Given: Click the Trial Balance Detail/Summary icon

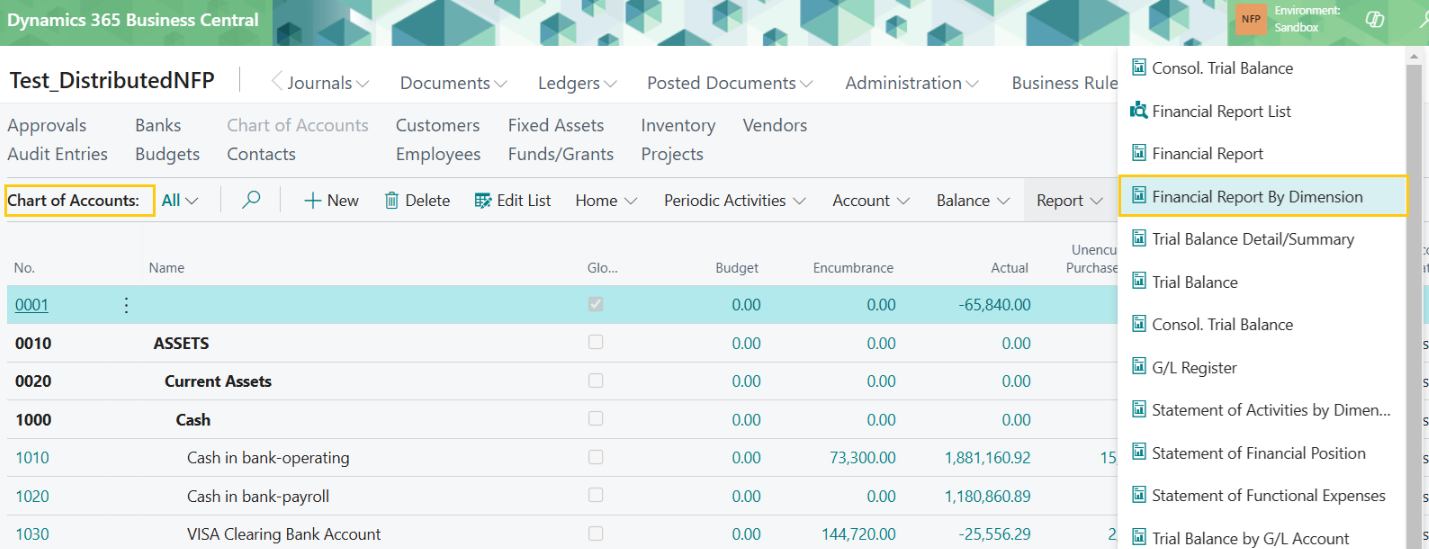Looking at the screenshot, I should coord(1138,239).
